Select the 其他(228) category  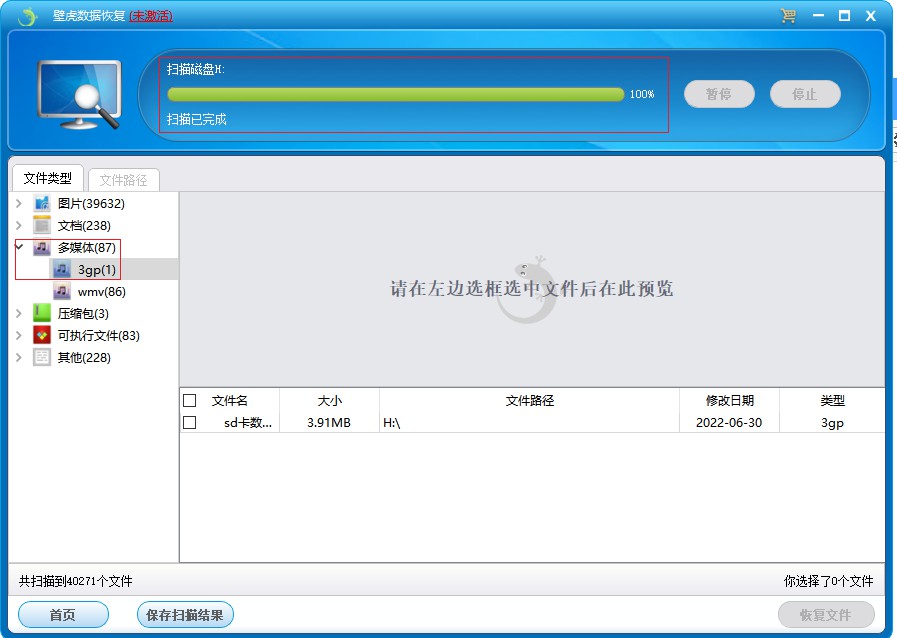point(84,357)
